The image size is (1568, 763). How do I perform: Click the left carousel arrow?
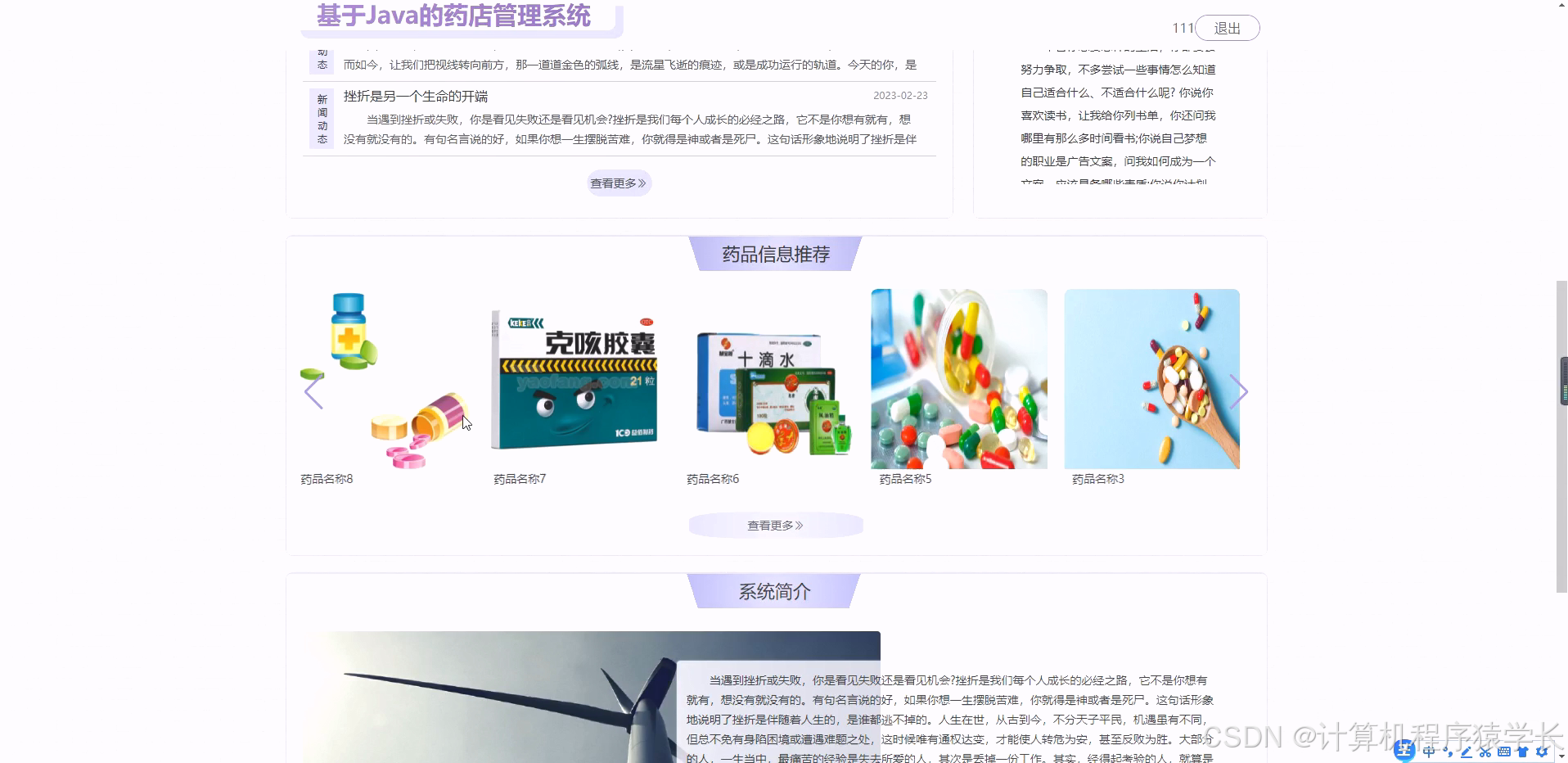tap(313, 391)
